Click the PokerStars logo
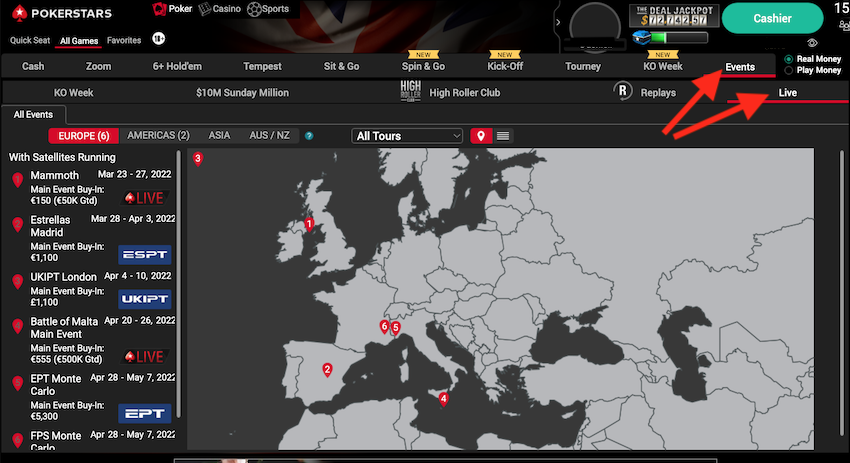Screen dimensions: 850x463 tap(62, 14)
